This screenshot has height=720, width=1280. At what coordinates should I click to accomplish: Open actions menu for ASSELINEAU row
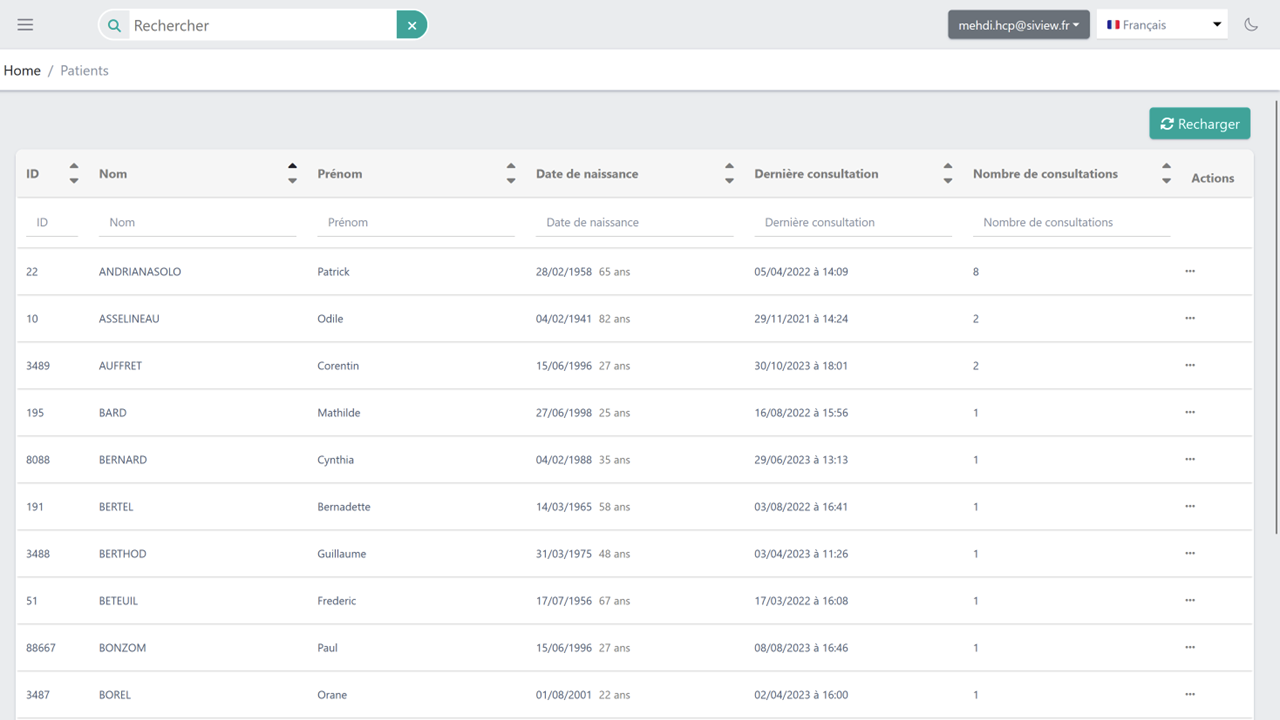pos(1190,318)
